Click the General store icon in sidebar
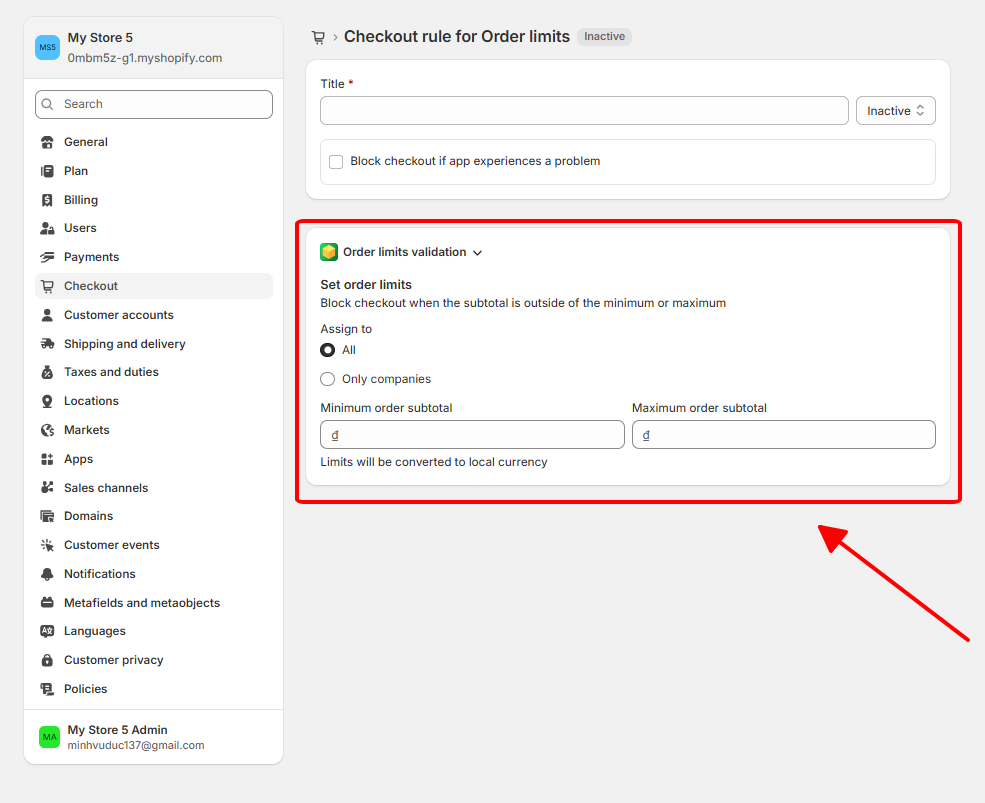The image size is (985, 803). tap(47, 143)
